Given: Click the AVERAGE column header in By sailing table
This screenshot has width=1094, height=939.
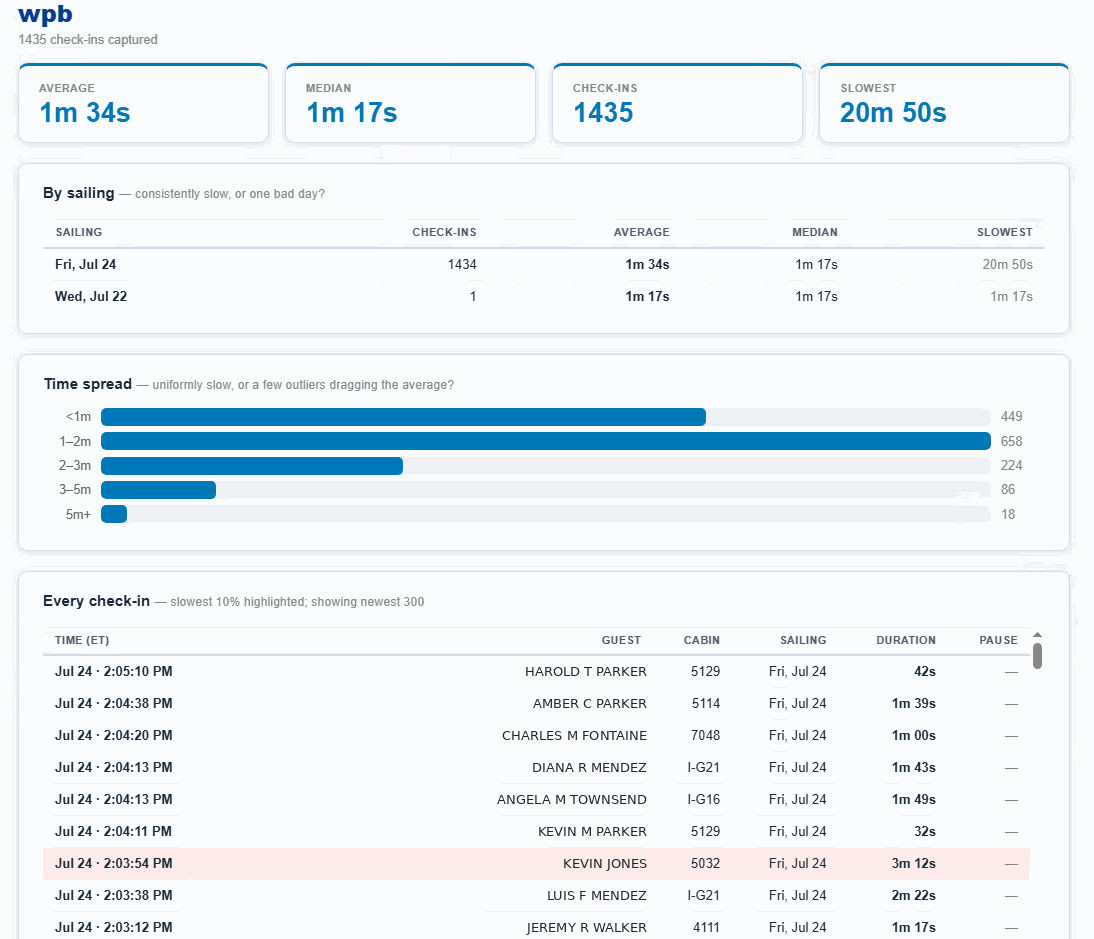Looking at the screenshot, I should click(641, 232).
